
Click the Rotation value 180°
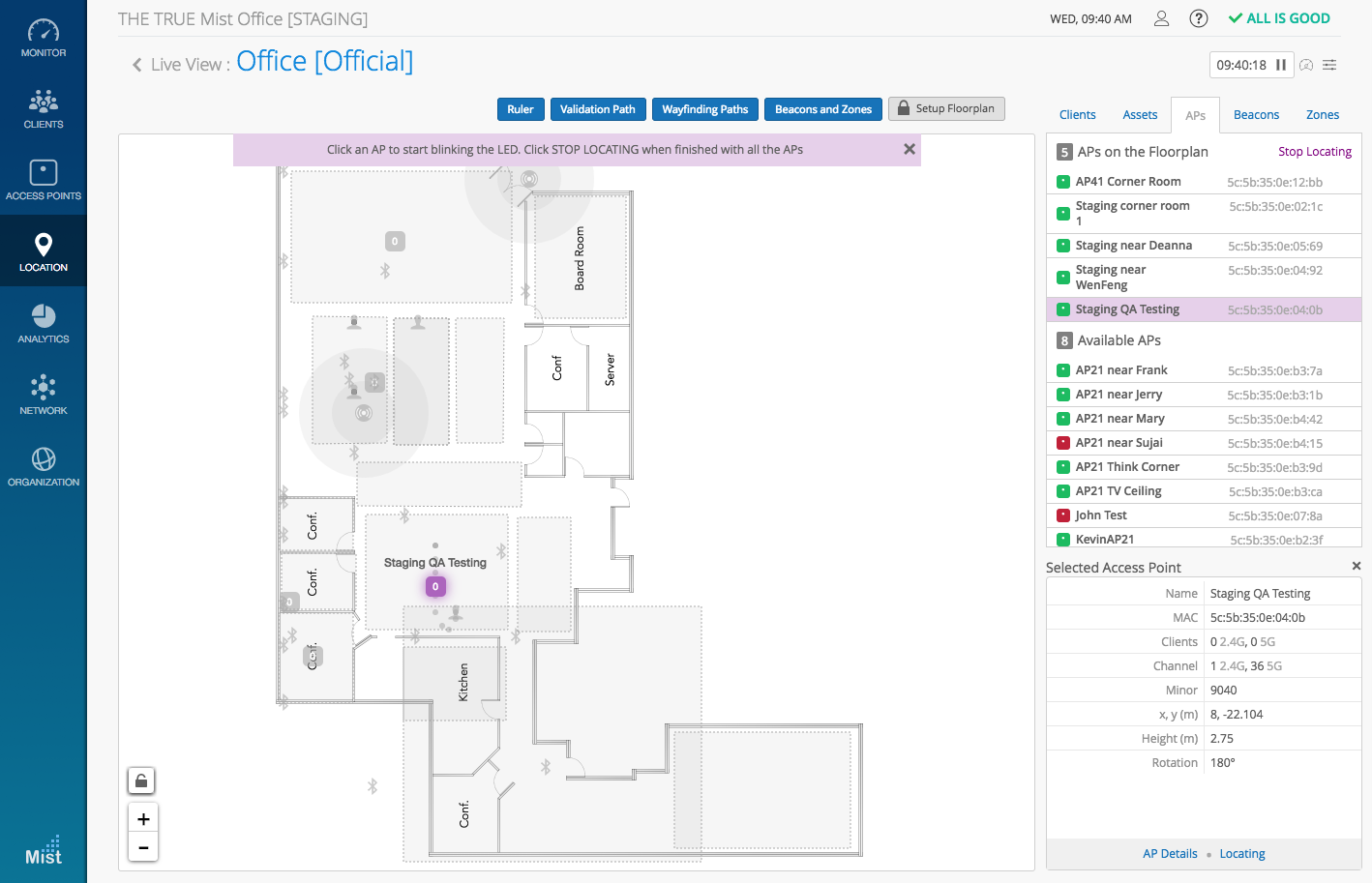coord(1223,763)
